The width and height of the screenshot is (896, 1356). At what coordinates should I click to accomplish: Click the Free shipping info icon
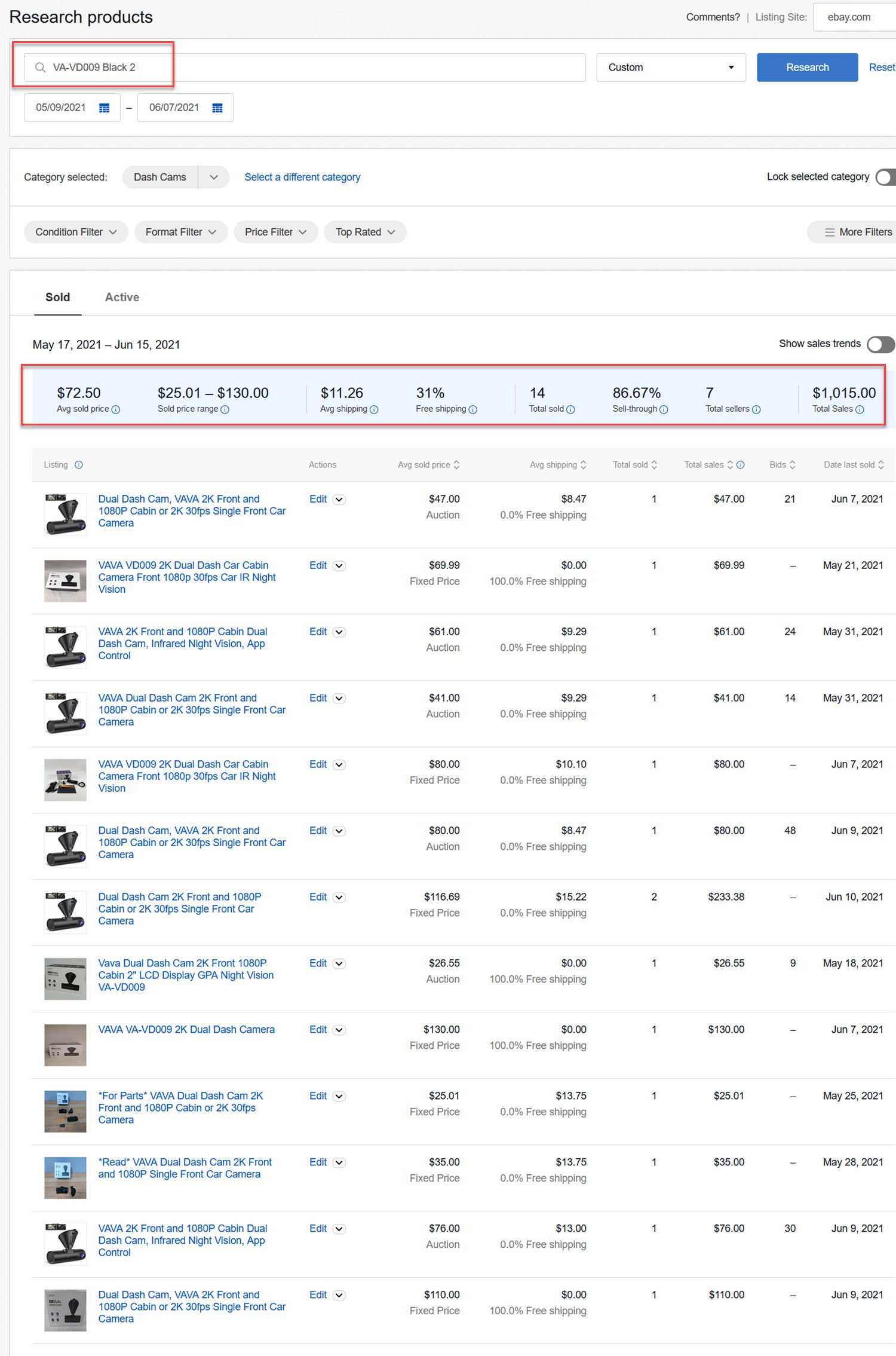pos(472,409)
